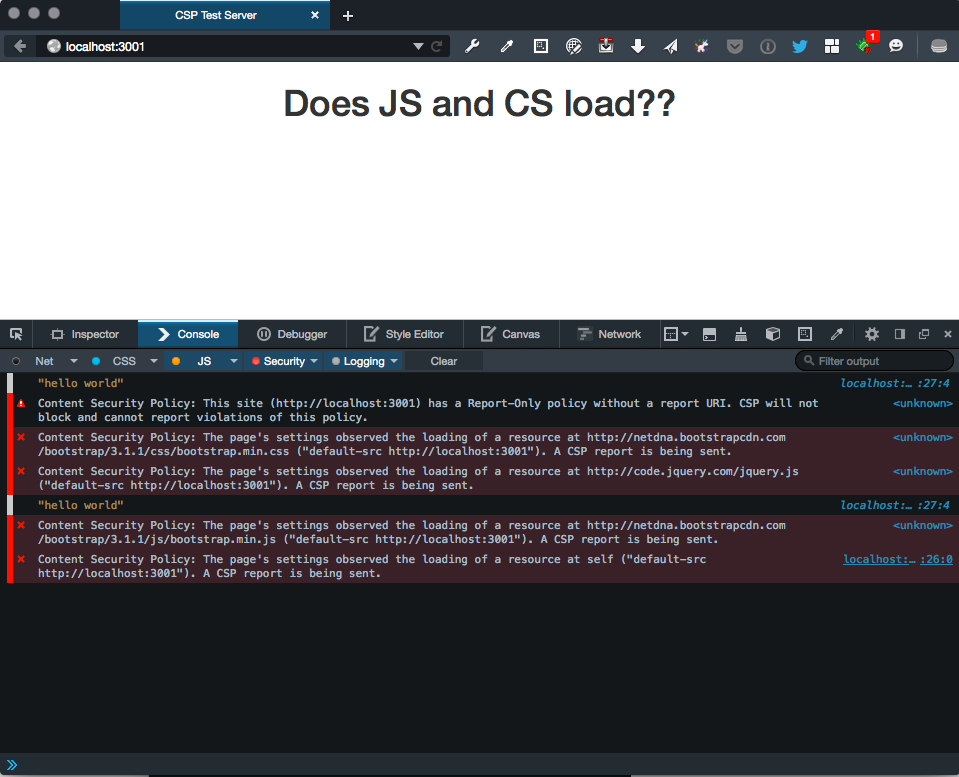Toggle the JS log filter
This screenshot has height=777, width=959.
click(x=204, y=360)
